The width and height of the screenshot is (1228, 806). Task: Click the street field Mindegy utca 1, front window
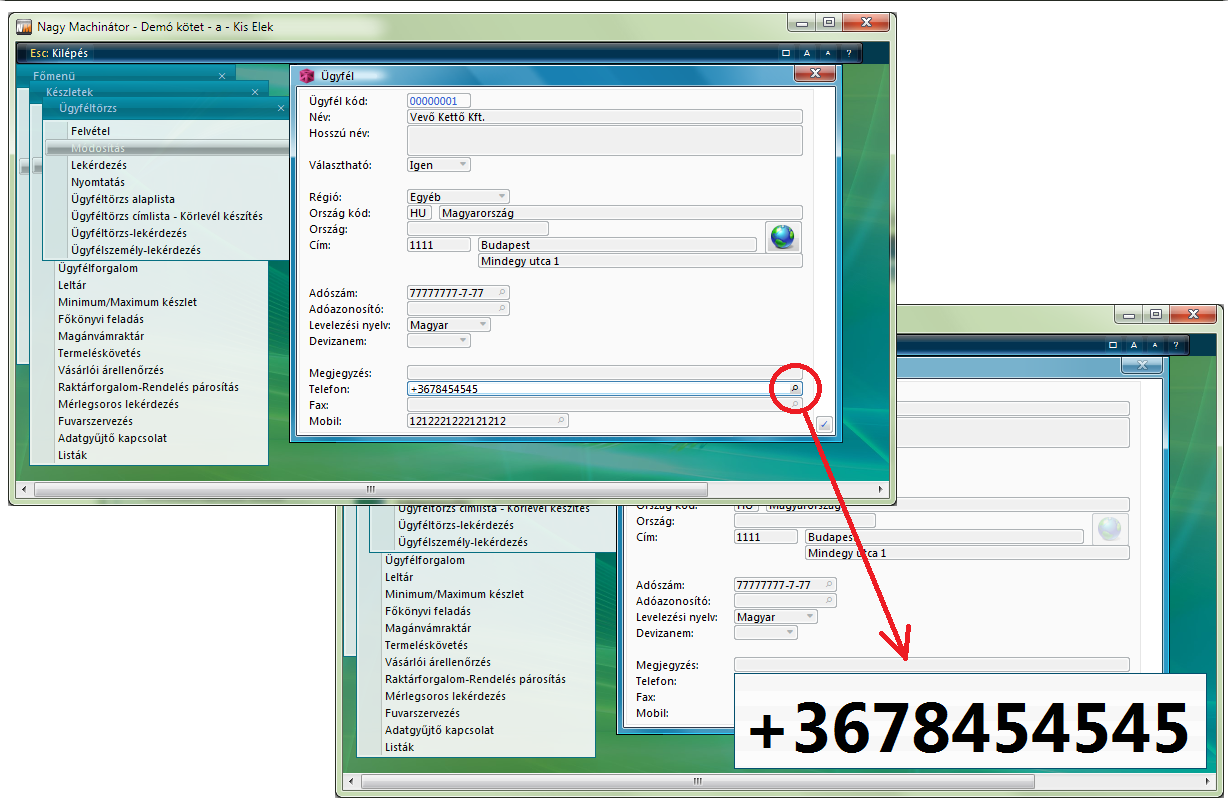(641, 261)
